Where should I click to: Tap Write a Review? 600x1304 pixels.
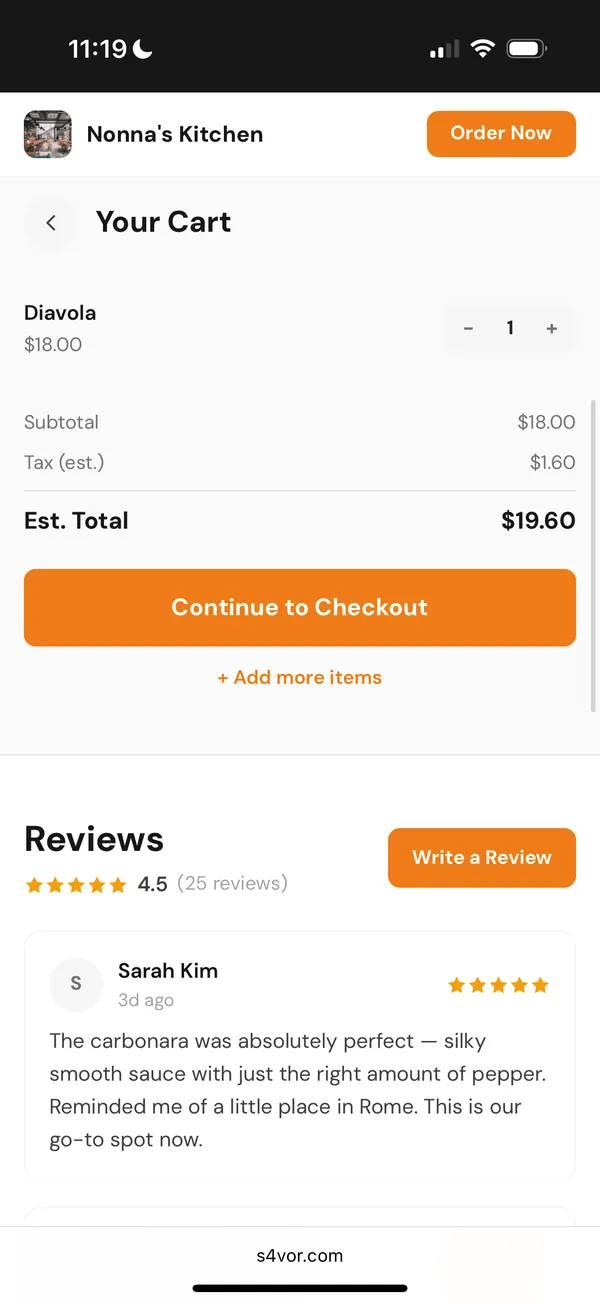click(x=481, y=857)
